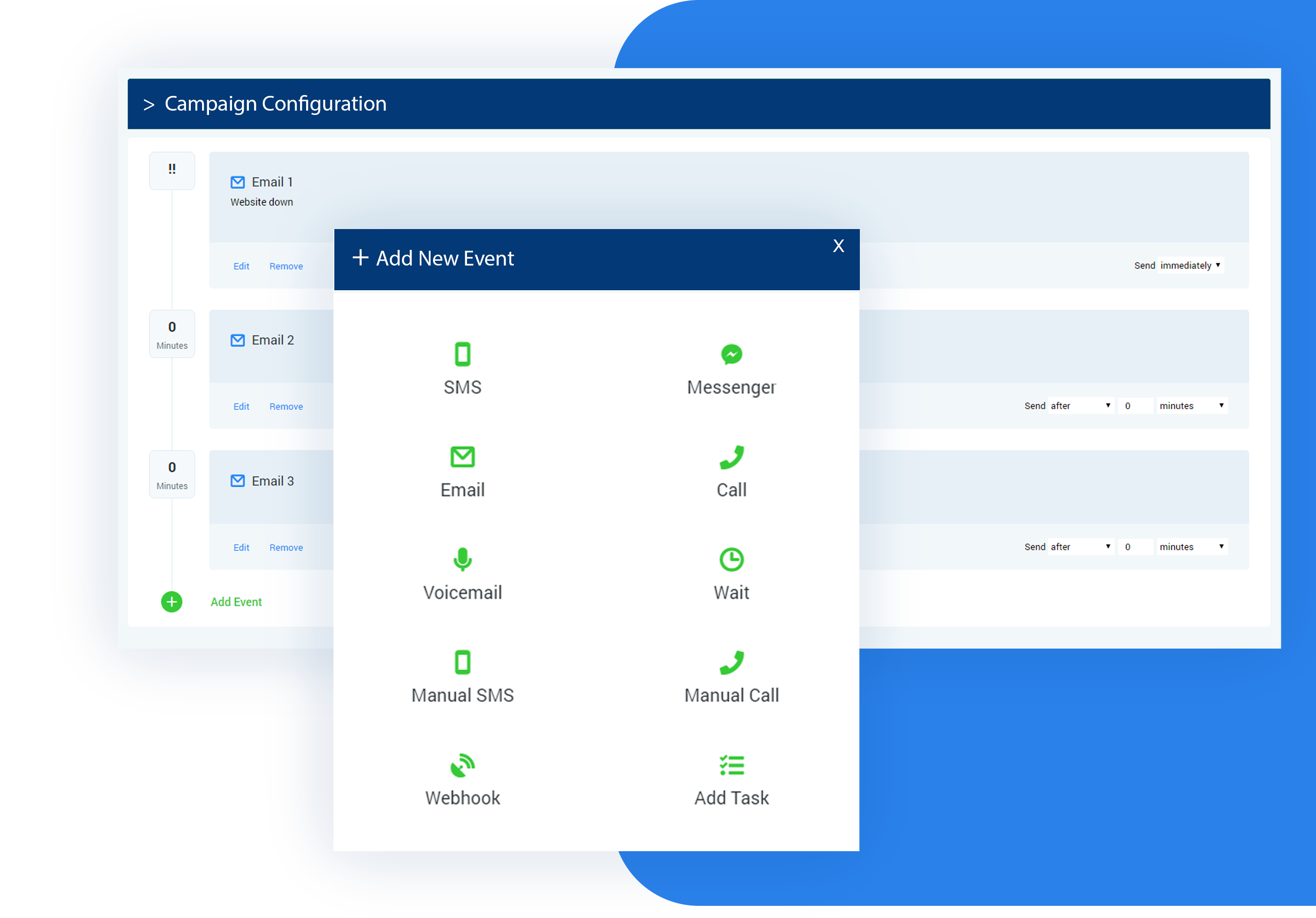1316x918 pixels.
Task: Open the 'after' dropdown for Email 2
Action: point(1081,405)
